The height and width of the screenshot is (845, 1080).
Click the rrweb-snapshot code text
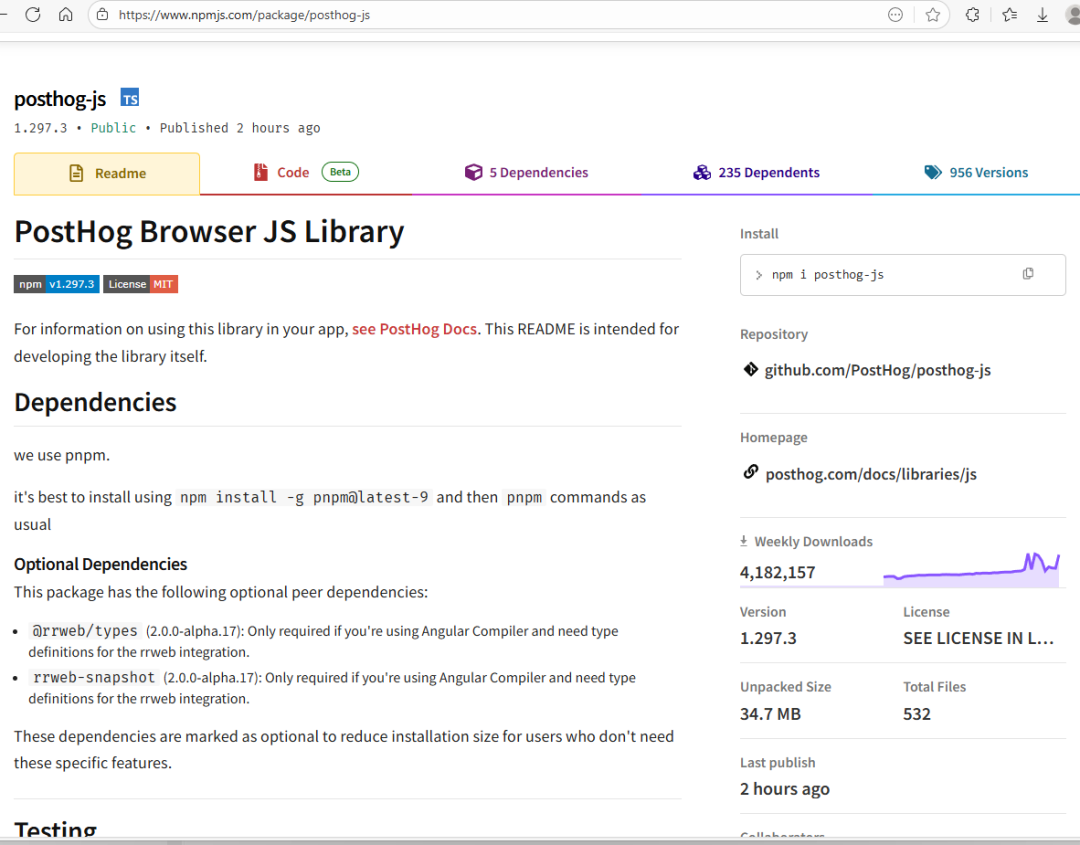94,678
